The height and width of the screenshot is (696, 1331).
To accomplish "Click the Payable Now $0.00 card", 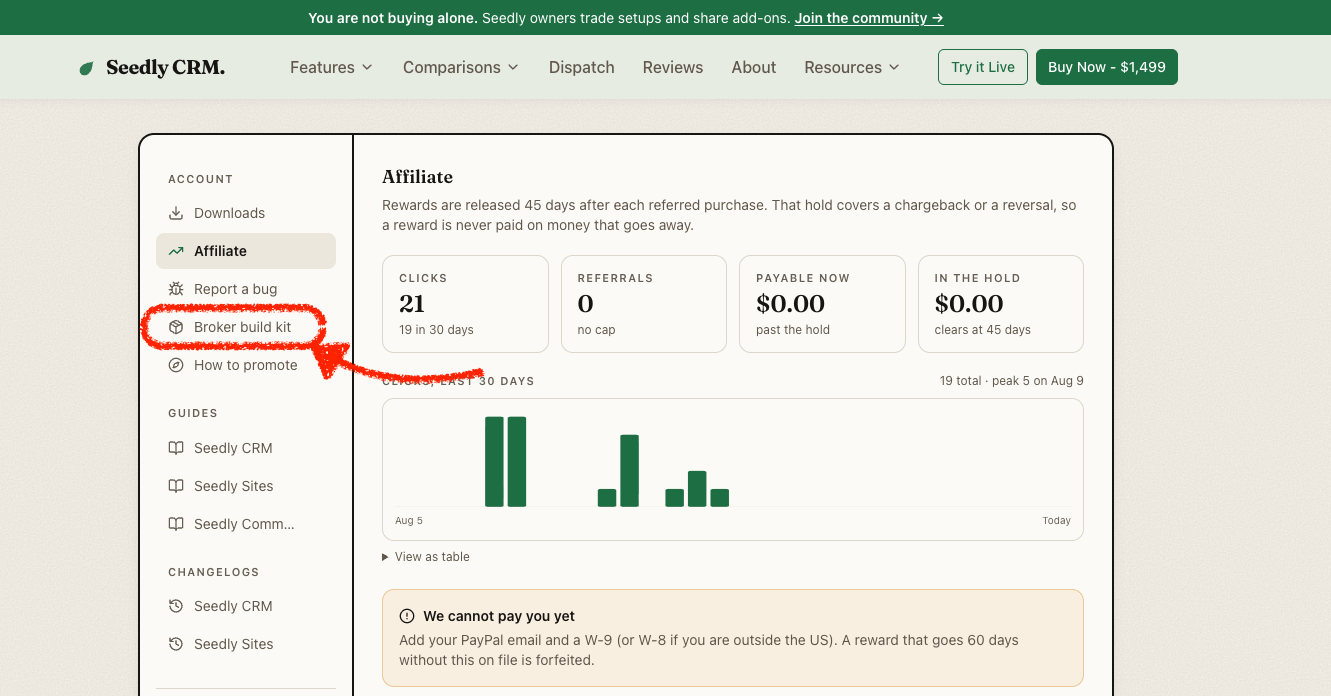I will (x=822, y=304).
